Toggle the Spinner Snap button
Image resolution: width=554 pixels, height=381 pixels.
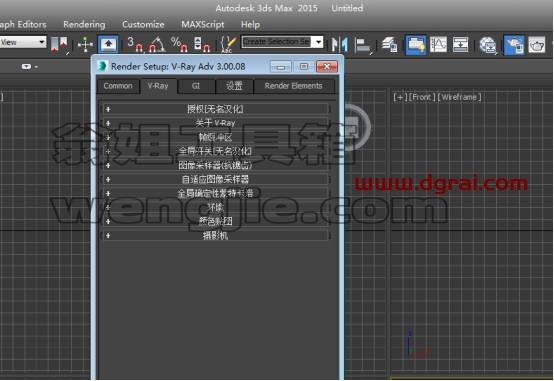coord(202,45)
